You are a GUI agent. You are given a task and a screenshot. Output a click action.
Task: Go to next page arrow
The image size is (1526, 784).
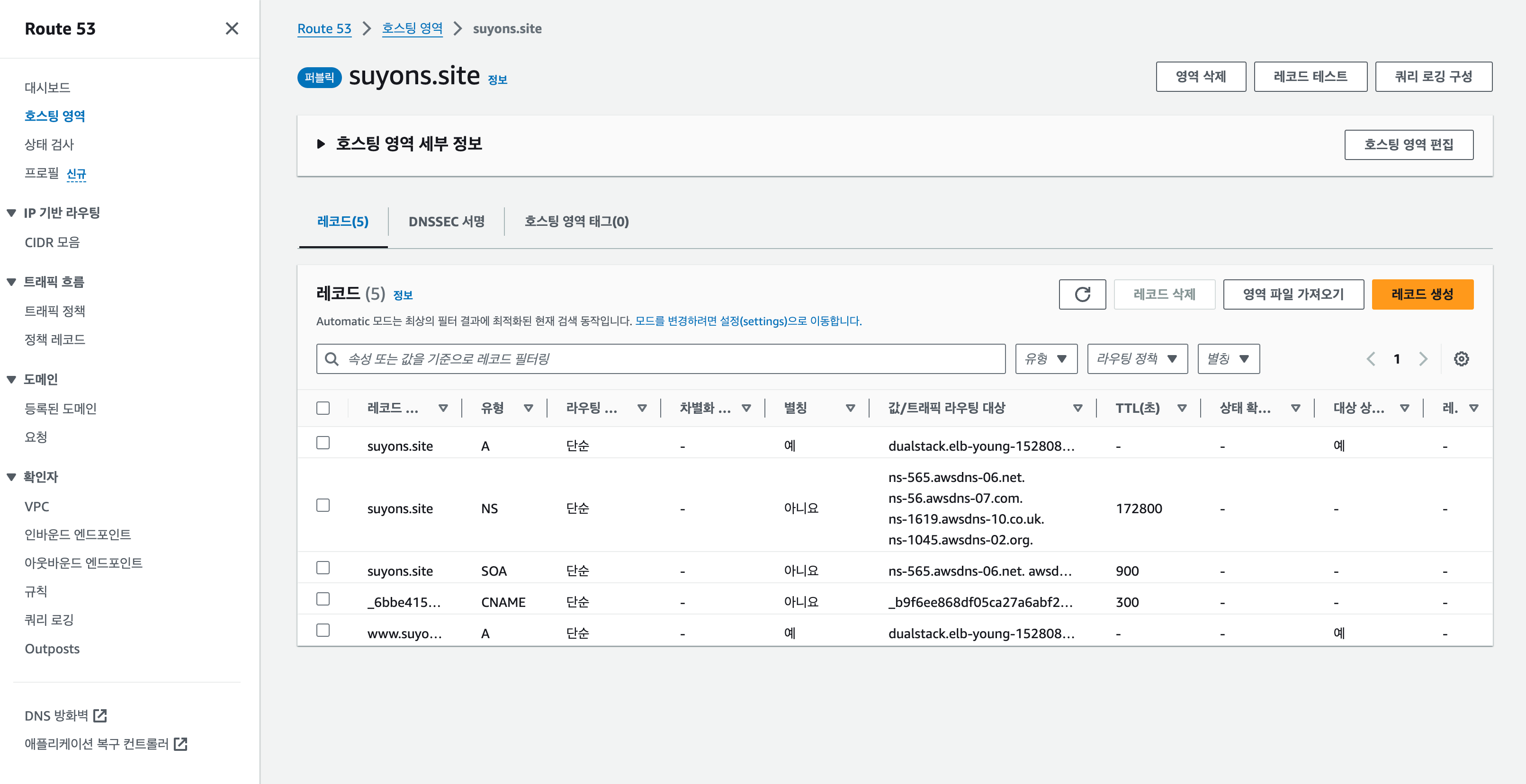click(x=1423, y=359)
